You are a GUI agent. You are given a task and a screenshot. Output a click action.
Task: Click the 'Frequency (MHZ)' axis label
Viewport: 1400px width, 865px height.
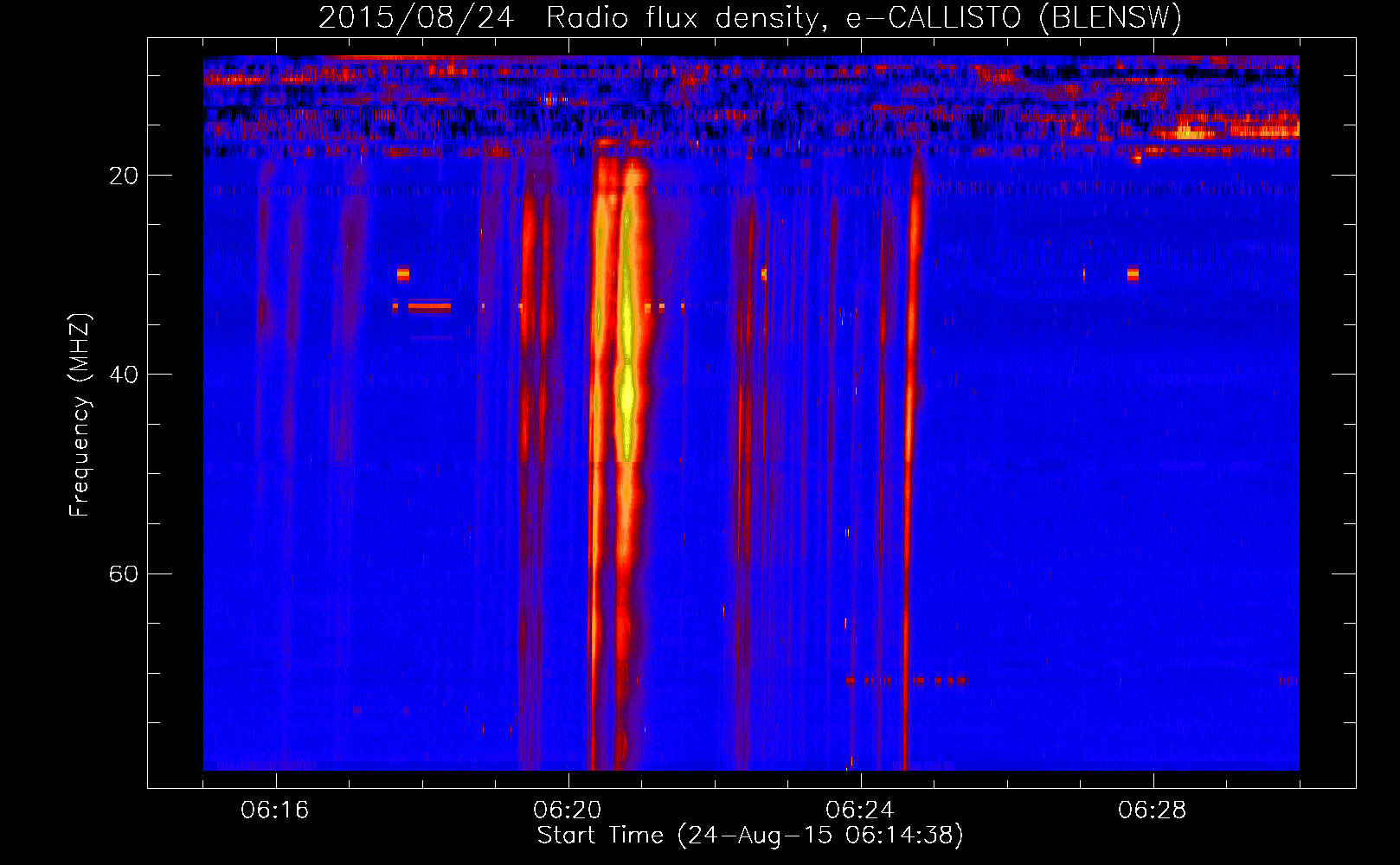pyautogui.click(x=80, y=415)
